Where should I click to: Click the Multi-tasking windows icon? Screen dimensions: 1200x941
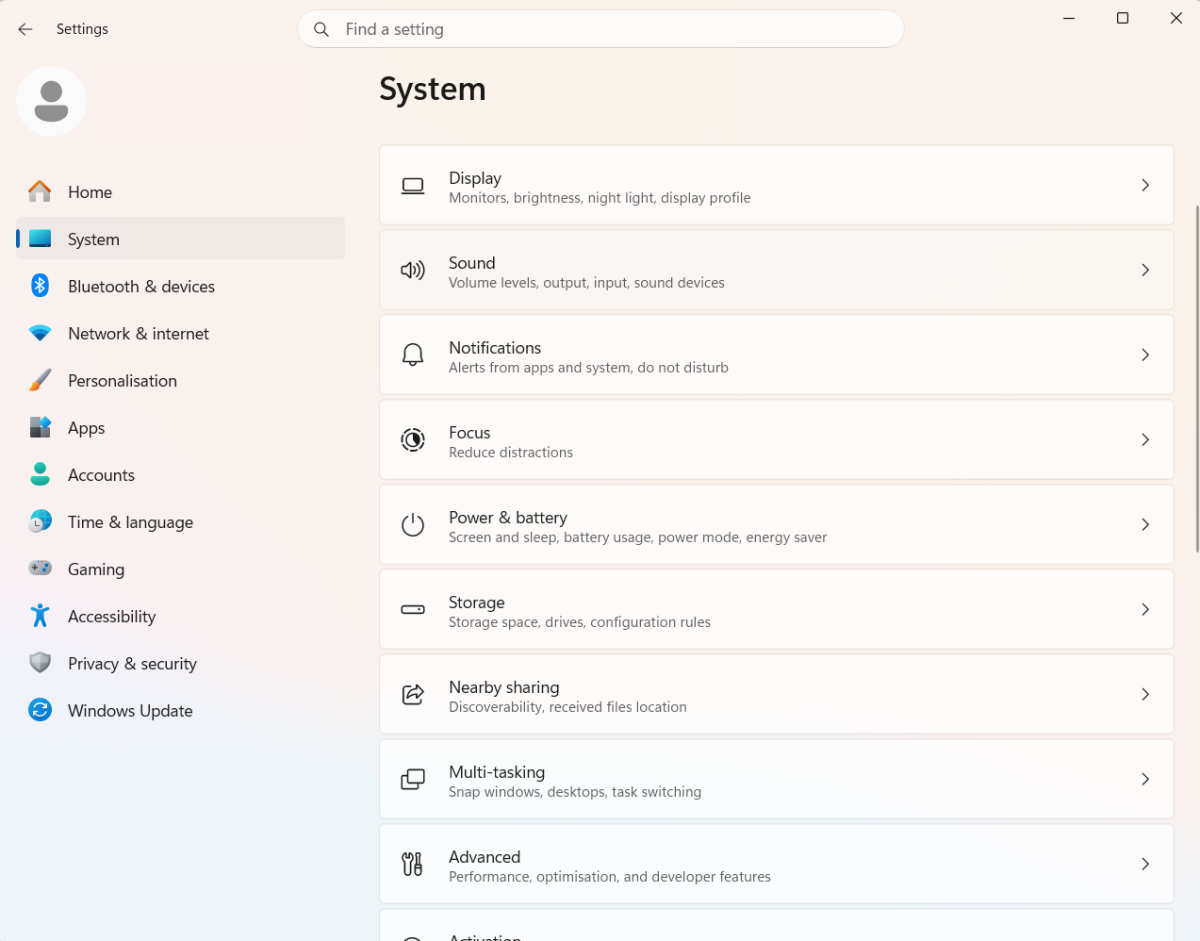pyautogui.click(x=413, y=779)
